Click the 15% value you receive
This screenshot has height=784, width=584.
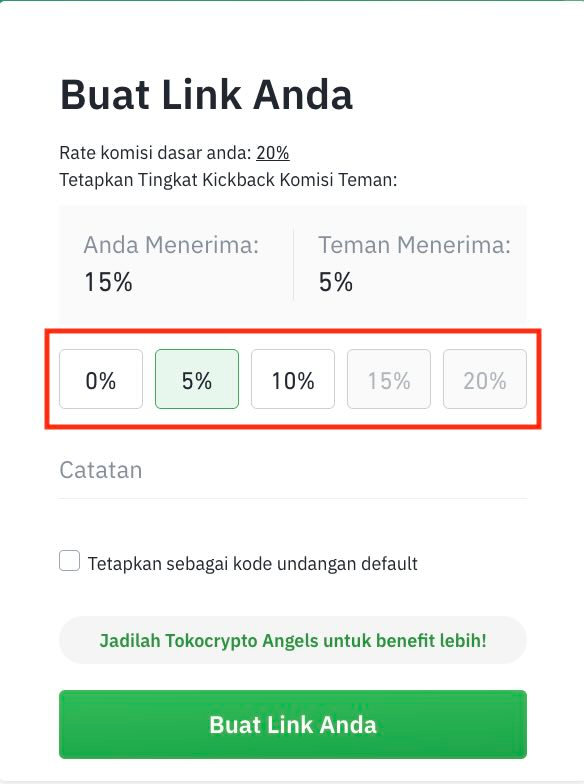coord(108,282)
